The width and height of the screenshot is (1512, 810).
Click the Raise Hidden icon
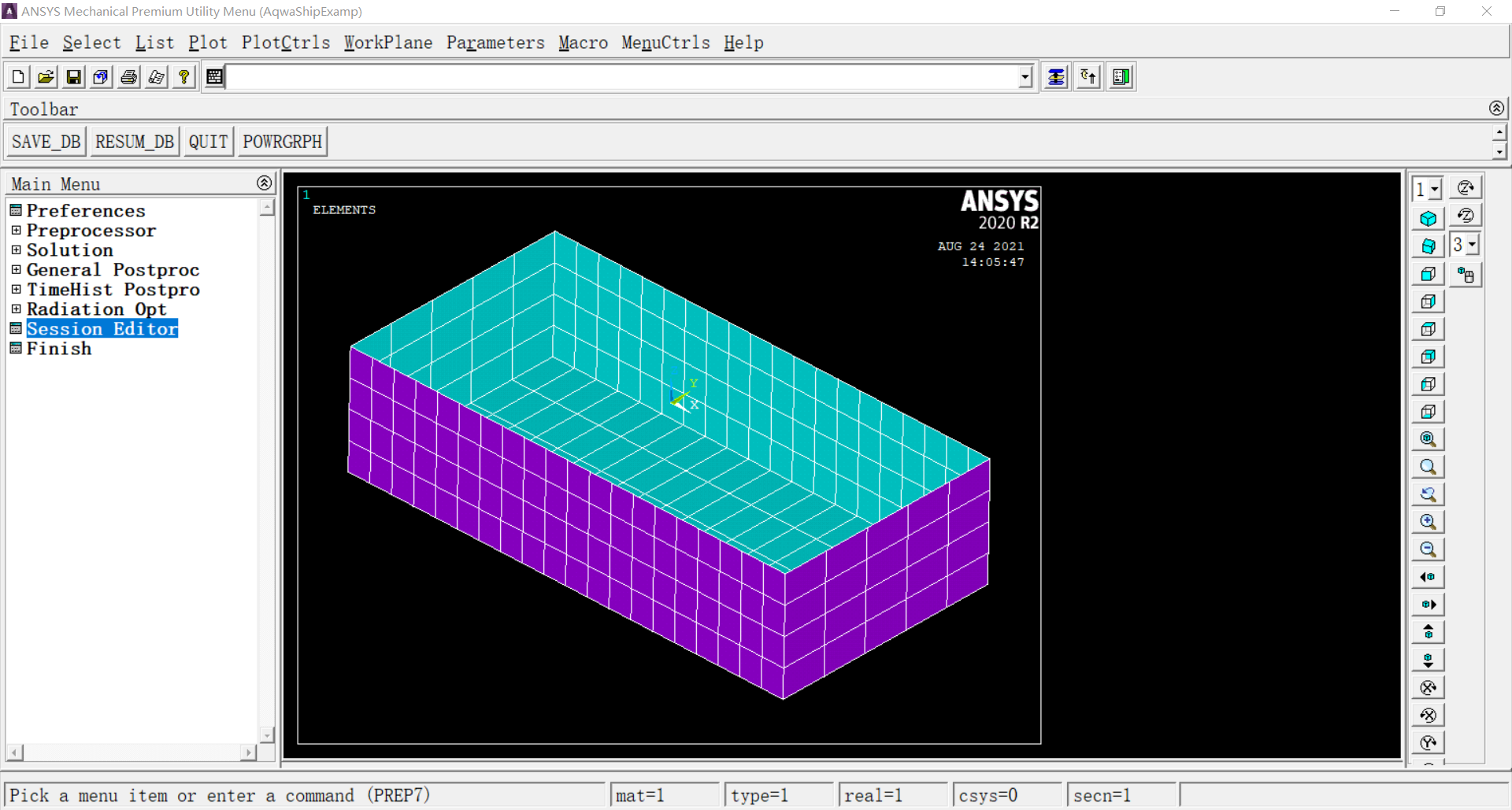(1056, 77)
